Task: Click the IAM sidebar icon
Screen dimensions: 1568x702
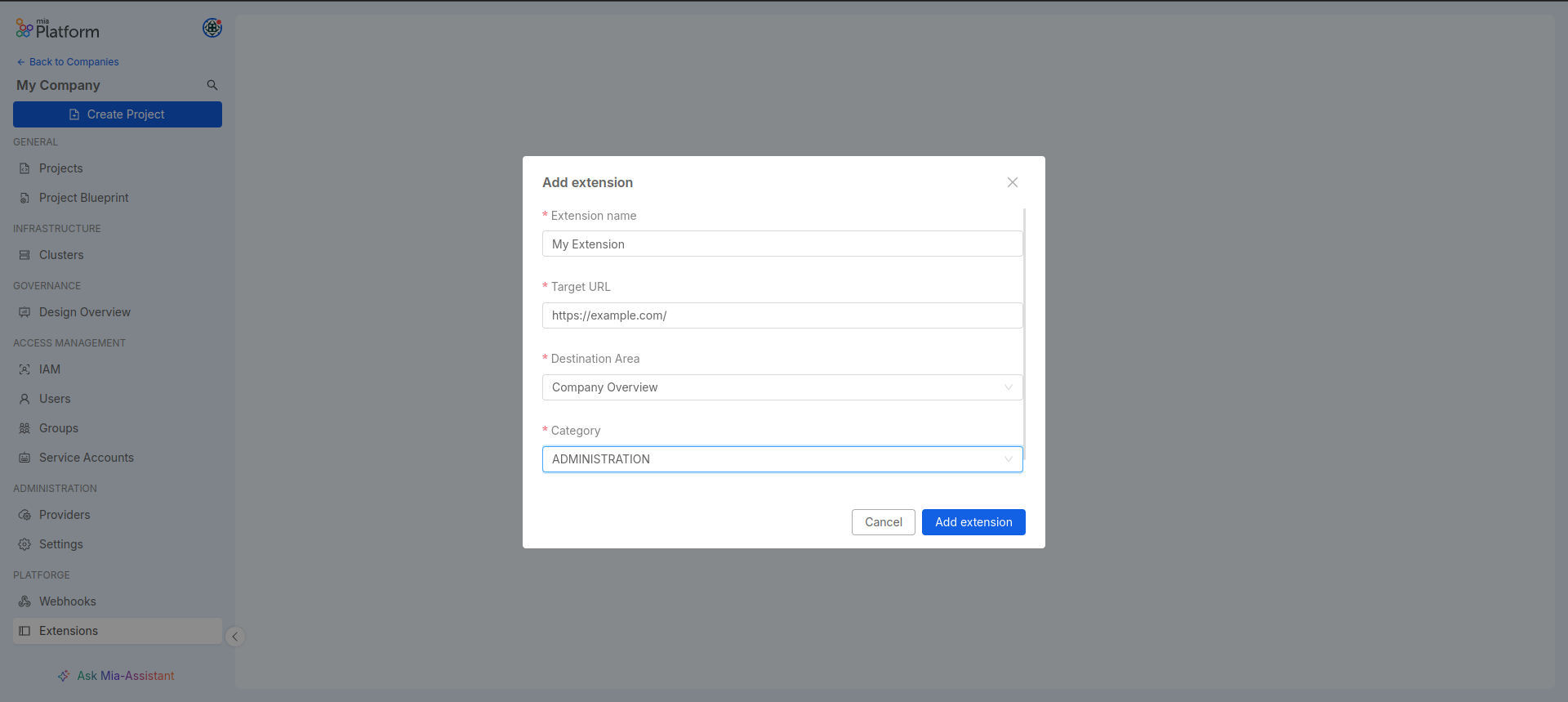Action: 24,369
